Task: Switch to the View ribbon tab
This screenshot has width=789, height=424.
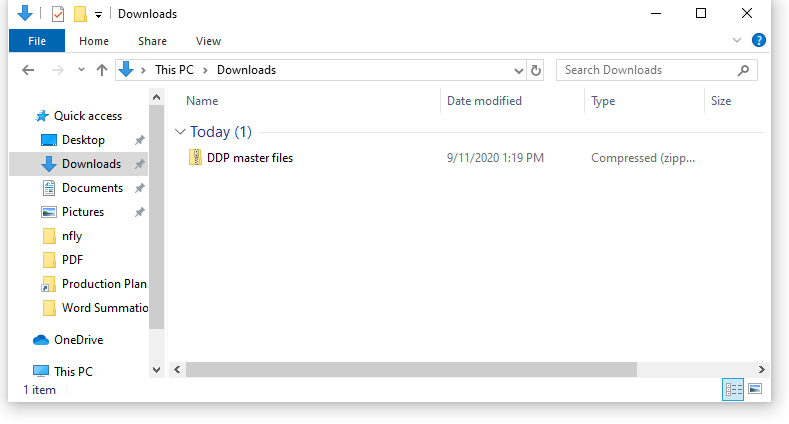Action: tap(208, 41)
